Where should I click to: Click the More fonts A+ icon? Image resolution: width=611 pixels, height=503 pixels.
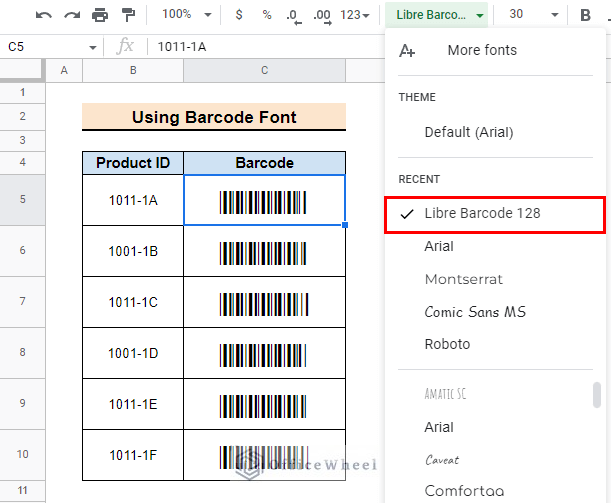[x=407, y=51]
